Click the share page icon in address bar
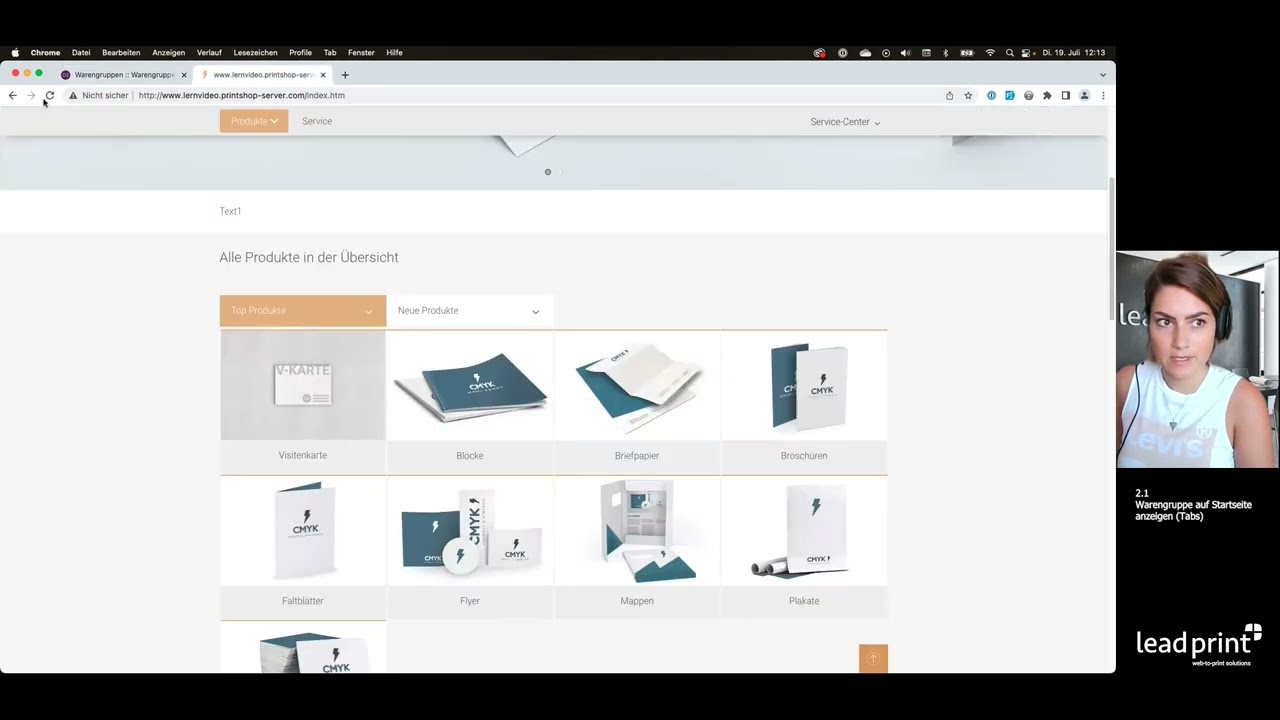 point(950,96)
